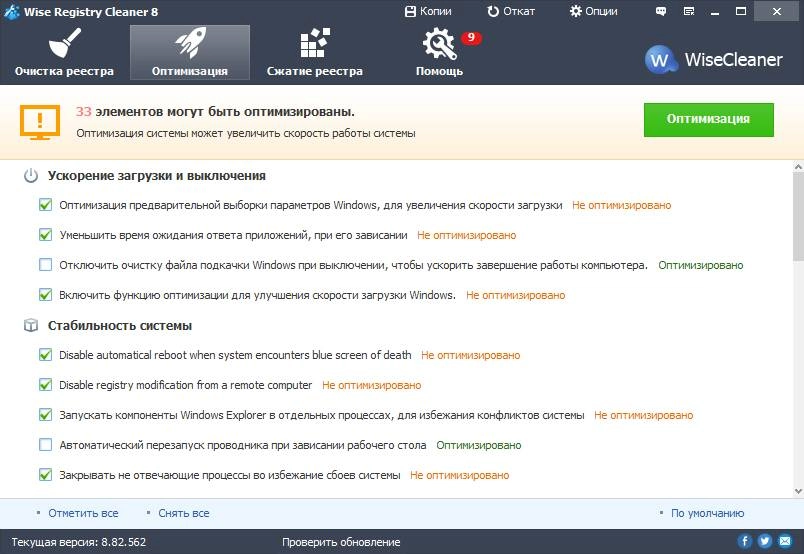This screenshot has width=804, height=554.
Task: Start the green Оптимизация button
Action: click(x=709, y=120)
